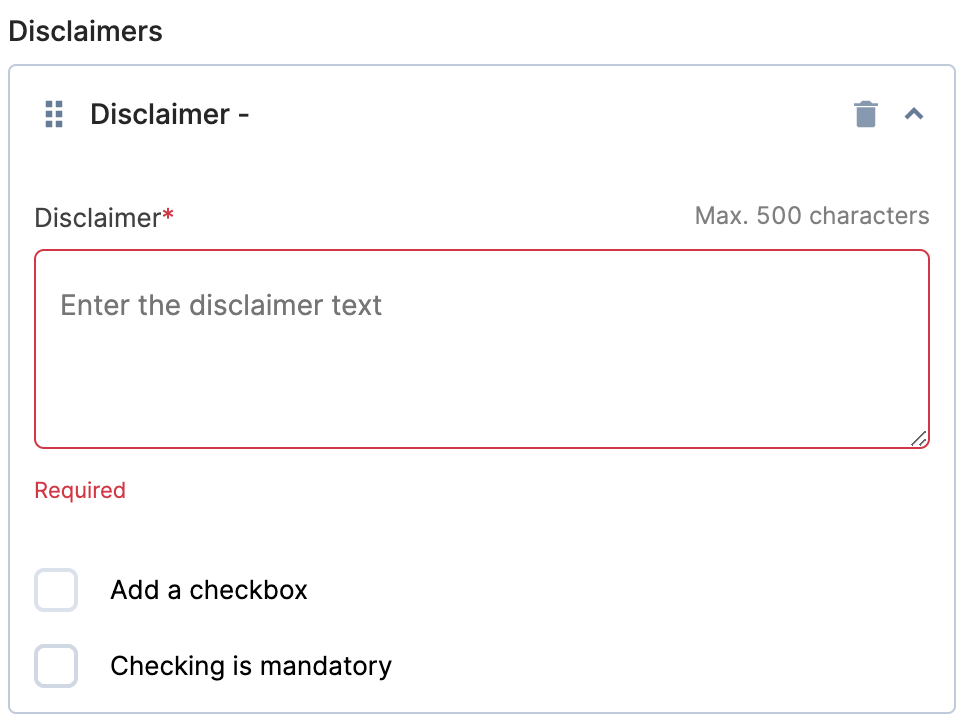Enable the Add a checkbox option
Screen dimensions: 964x722
click(56, 590)
